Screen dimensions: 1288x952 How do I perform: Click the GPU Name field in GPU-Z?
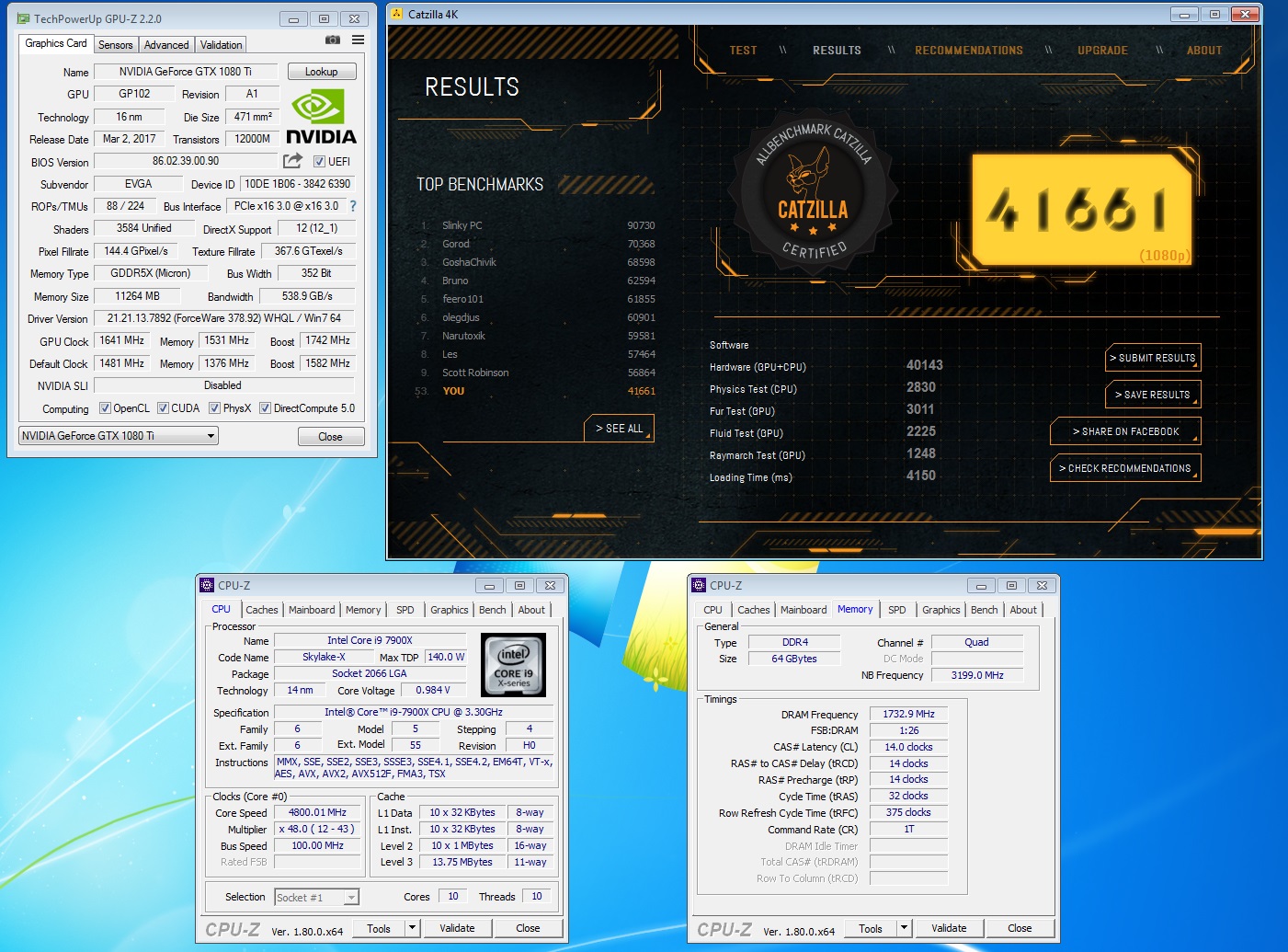coord(185,72)
